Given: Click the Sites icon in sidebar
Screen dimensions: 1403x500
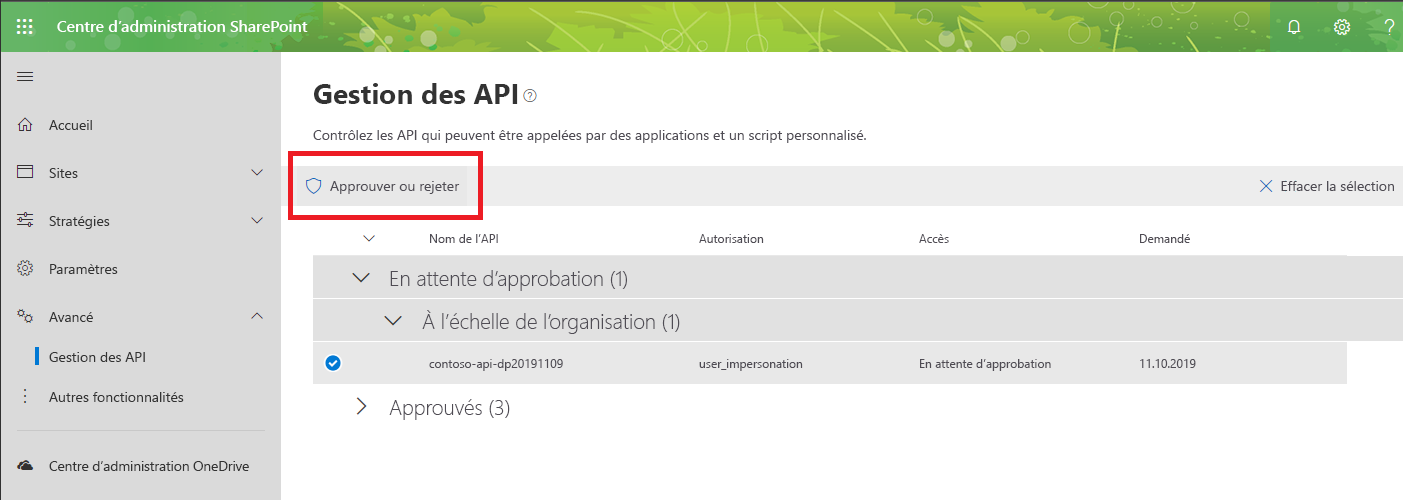Looking at the screenshot, I should click(26, 173).
